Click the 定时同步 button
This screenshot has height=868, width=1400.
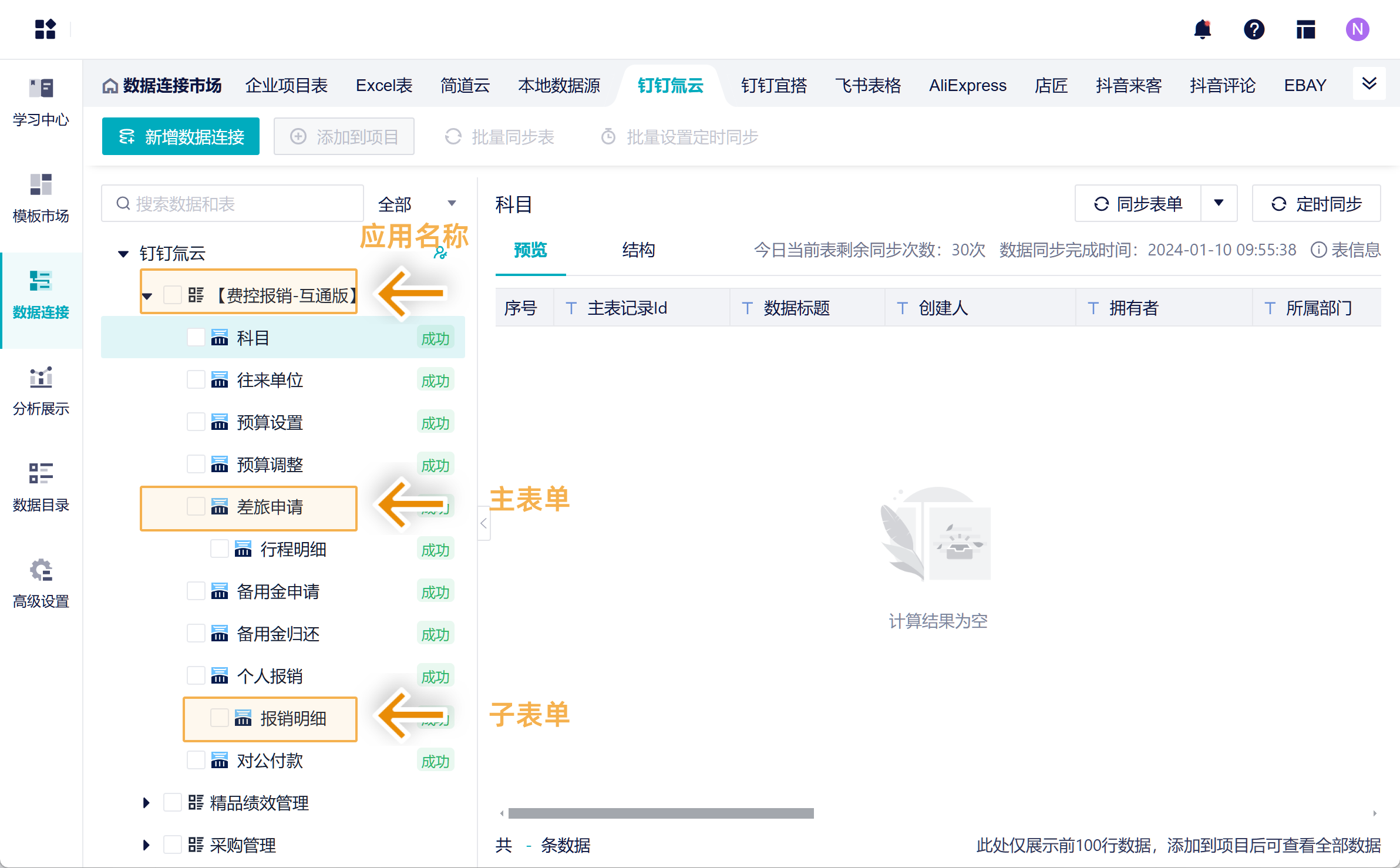[x=1316, y=204]
